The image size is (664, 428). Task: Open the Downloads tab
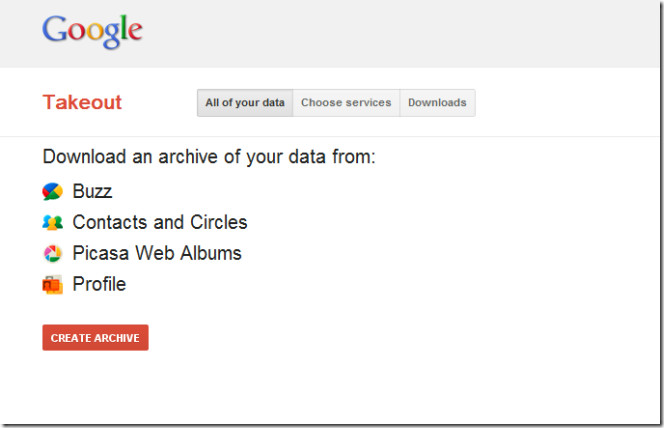click(437, 103)
